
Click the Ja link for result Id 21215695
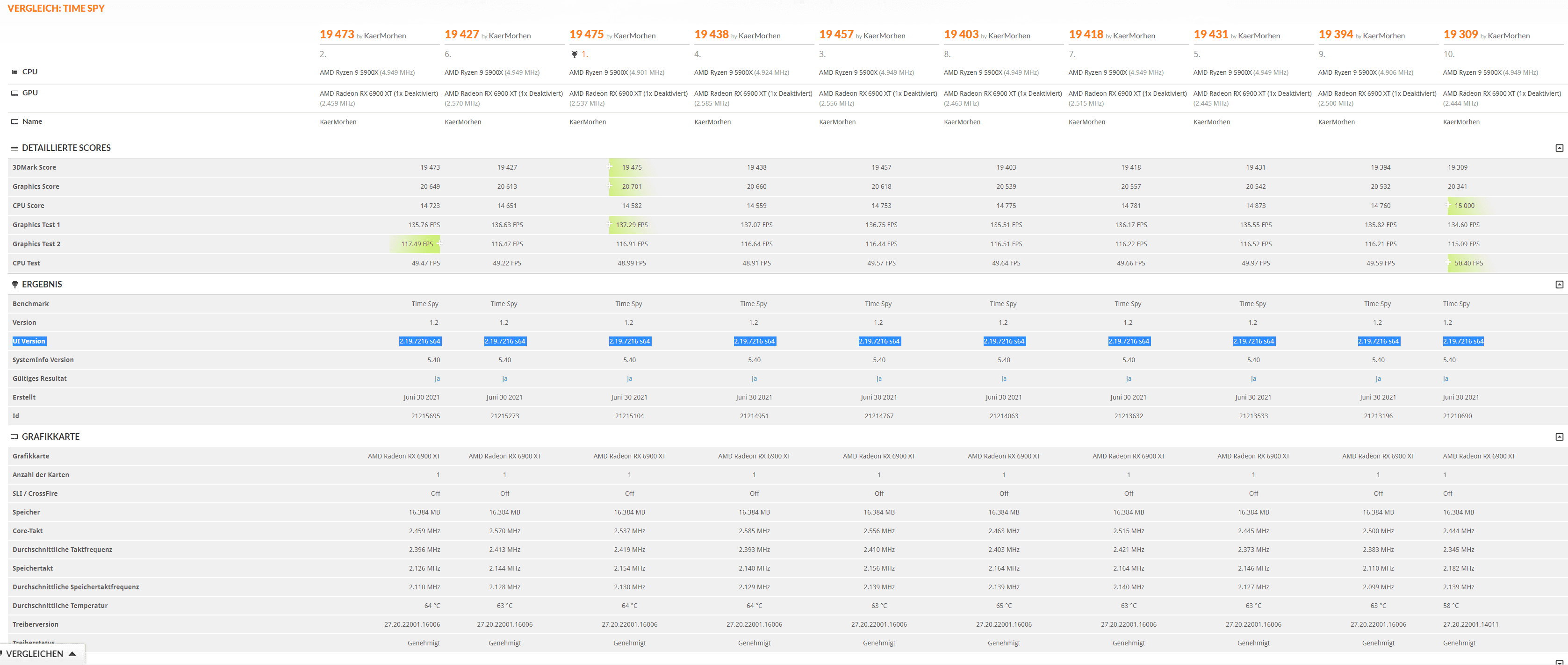437,379
